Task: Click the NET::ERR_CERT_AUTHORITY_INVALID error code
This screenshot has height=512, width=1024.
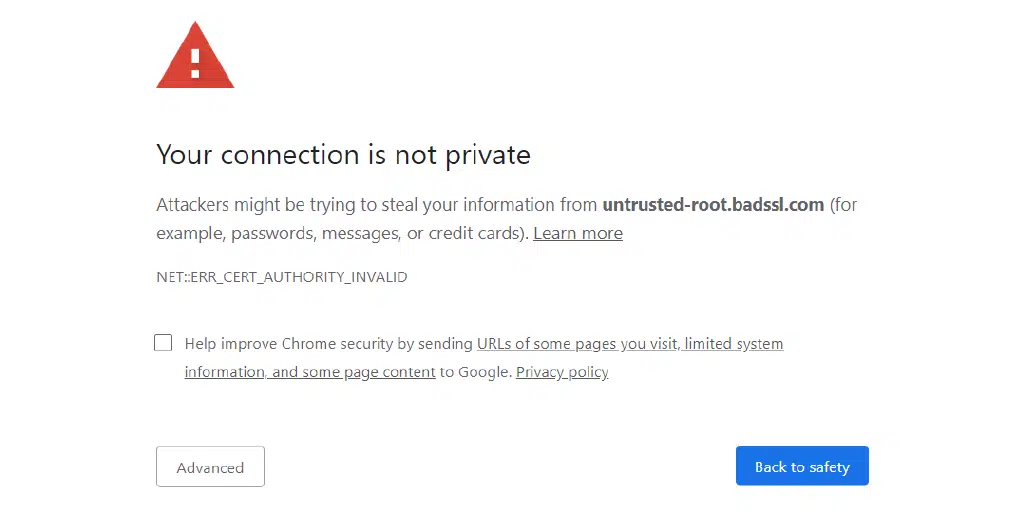Action: point(281,277)
